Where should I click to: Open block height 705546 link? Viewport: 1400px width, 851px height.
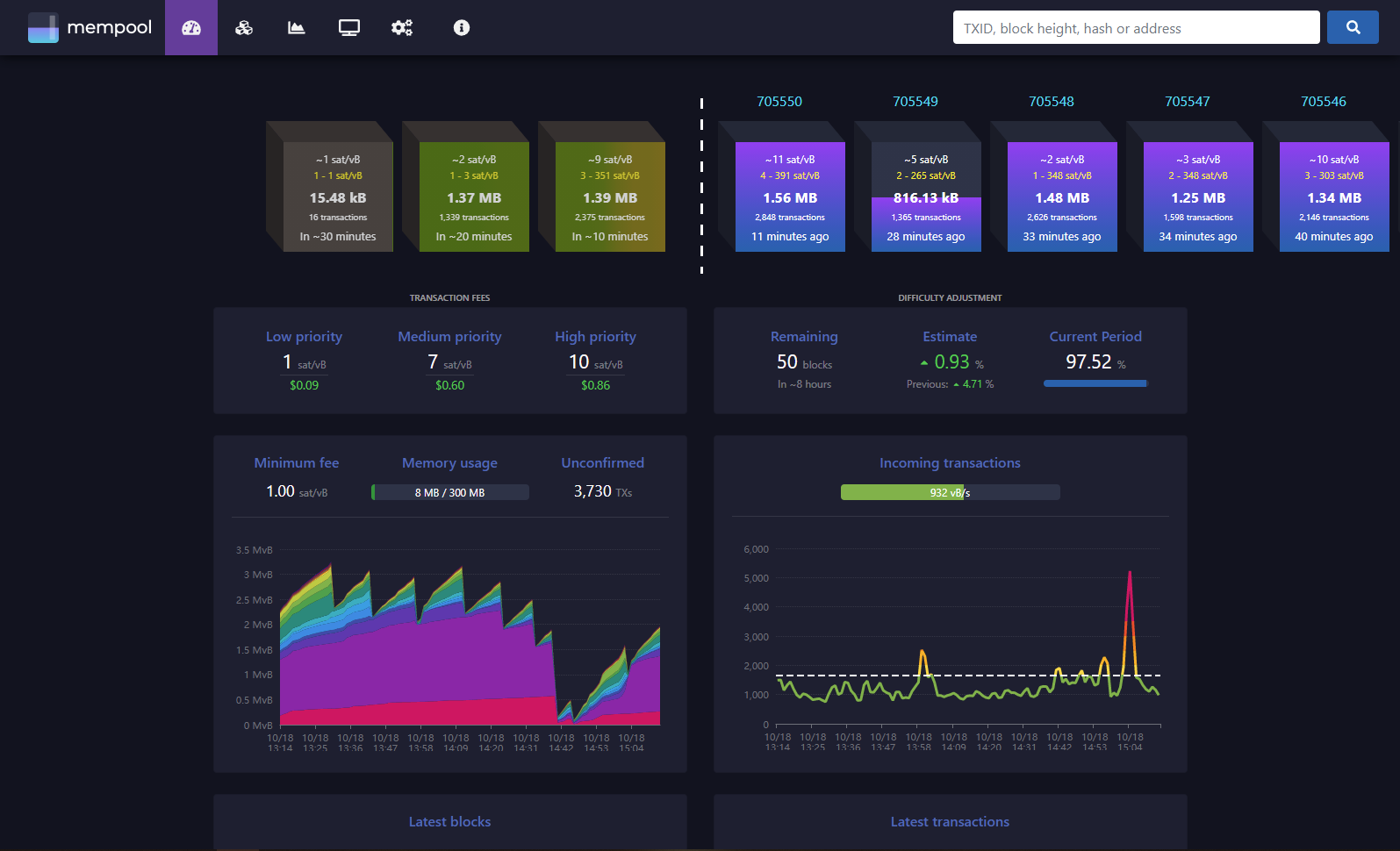point(1324,102)
